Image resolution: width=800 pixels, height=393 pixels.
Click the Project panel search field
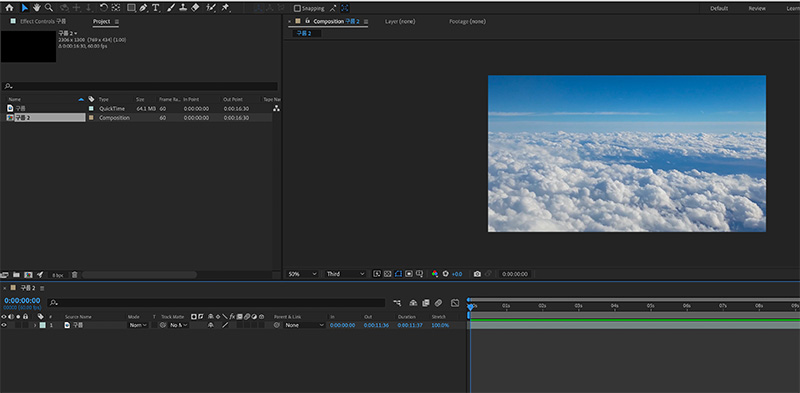(140, 86)
